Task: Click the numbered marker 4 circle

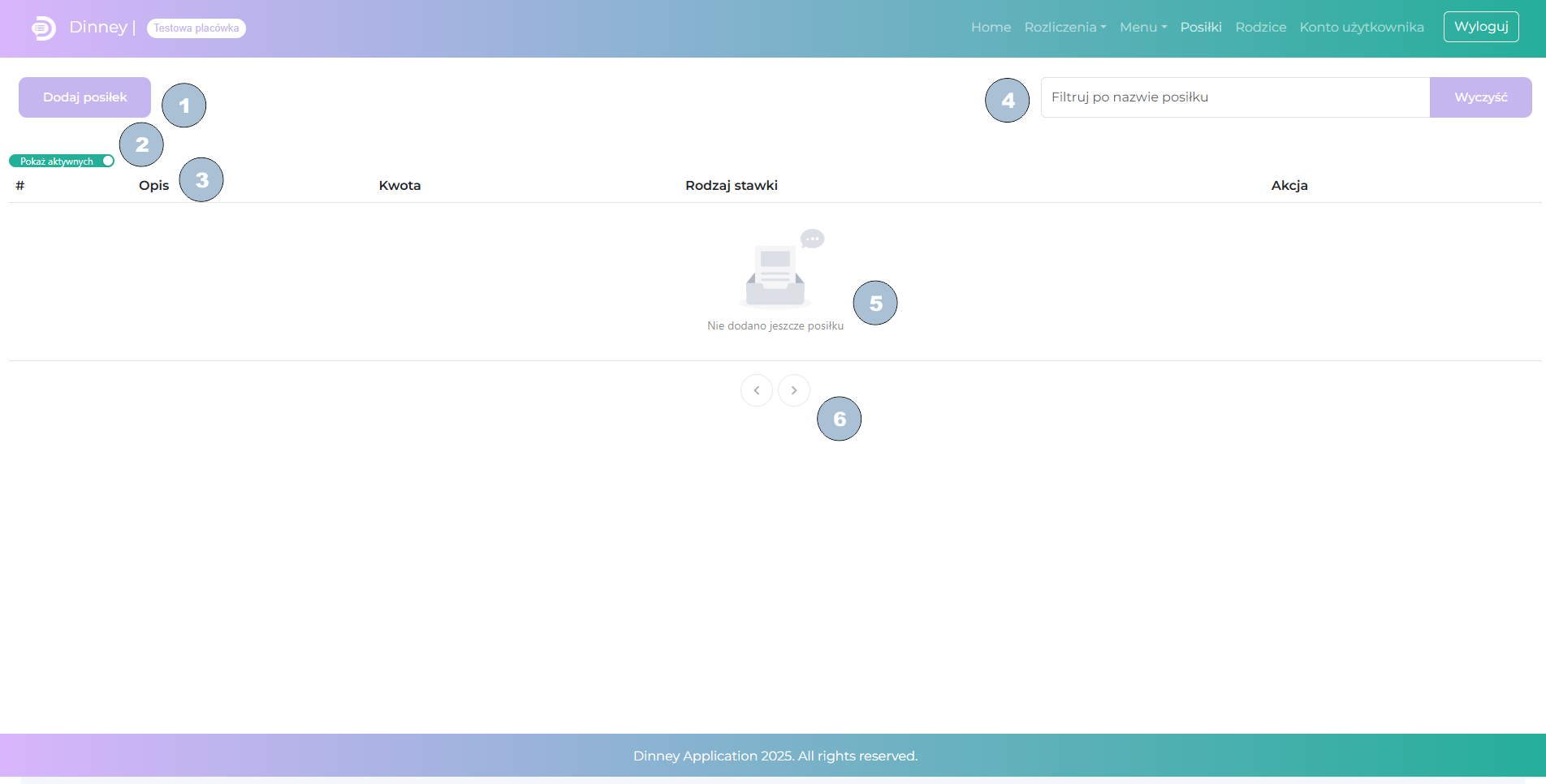Action: point(1007,101)
